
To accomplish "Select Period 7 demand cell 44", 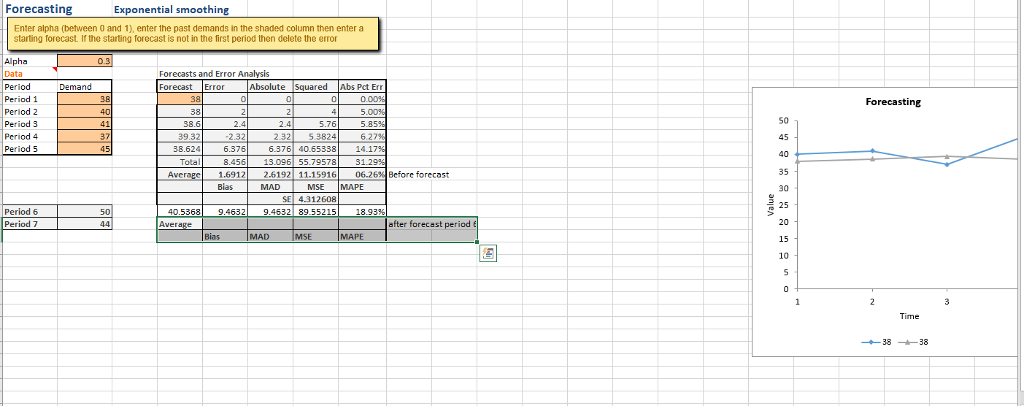I will [85, 224].
